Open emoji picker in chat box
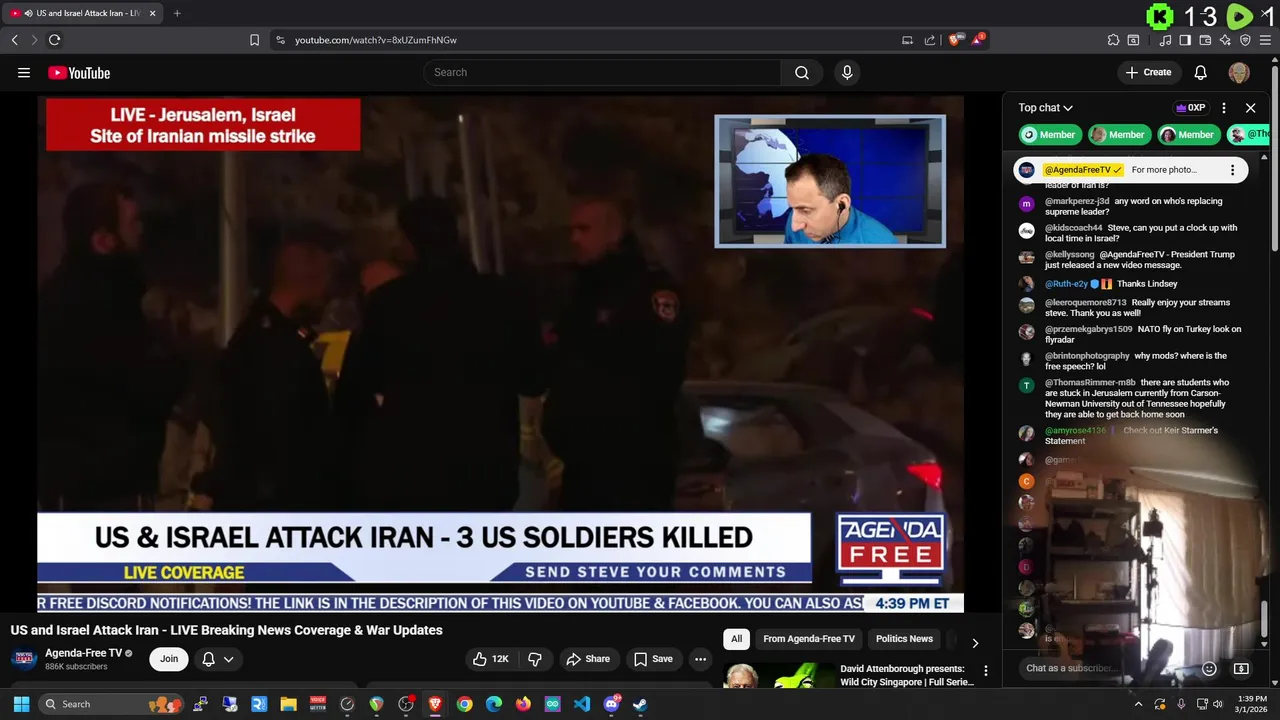 pyautogui.click(x=1209, y=668)
